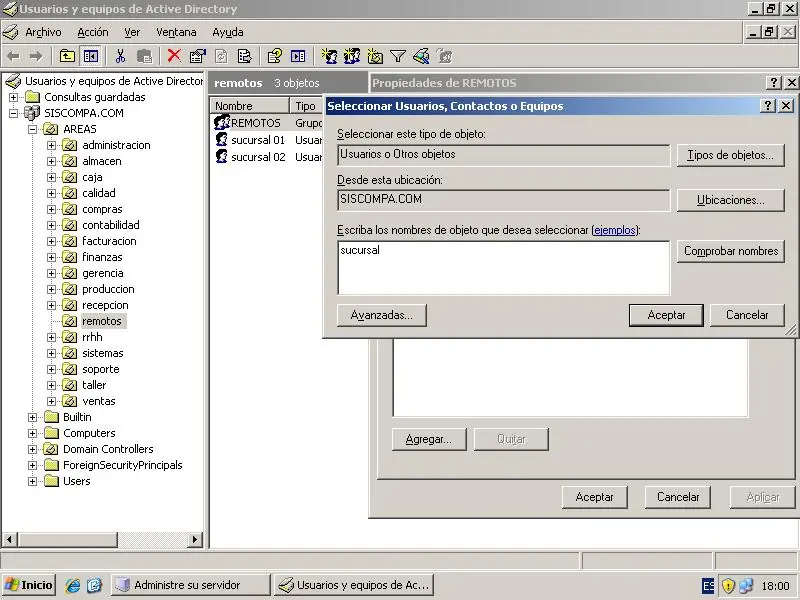Viewport: 800px width, 600px height.
Task: Click Aceptar in Propiedades de REMOTOS dialog
Action: point(594,497)
